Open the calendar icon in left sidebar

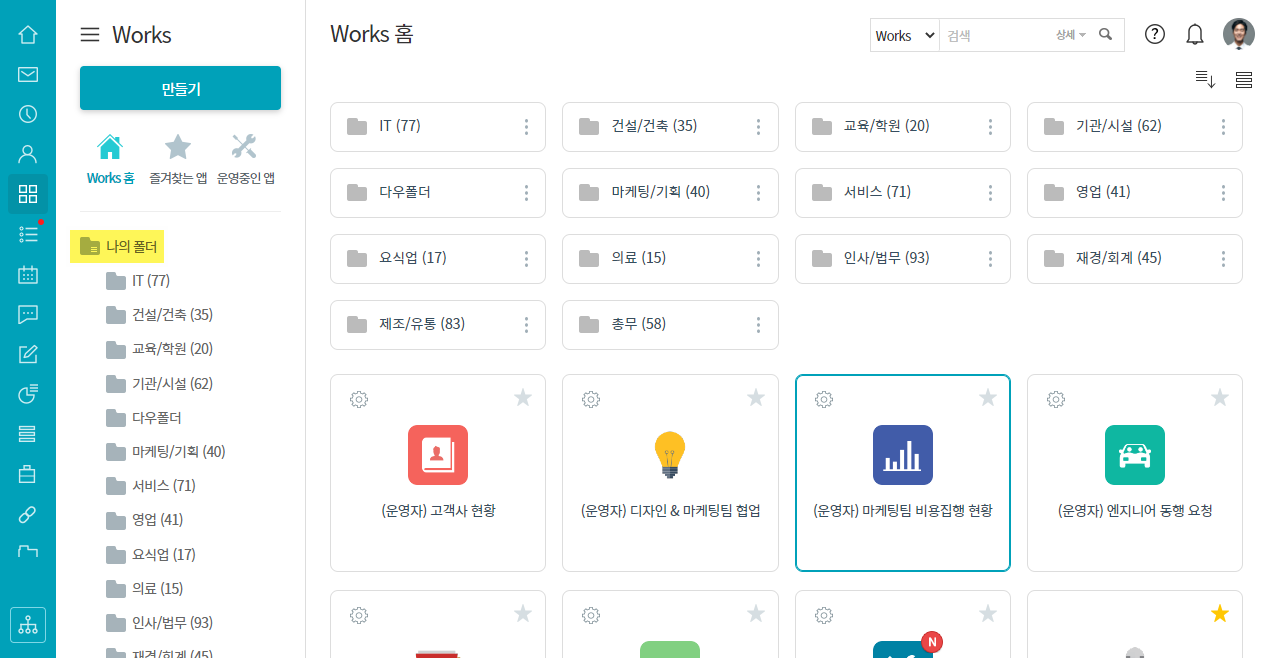[28, 274]
